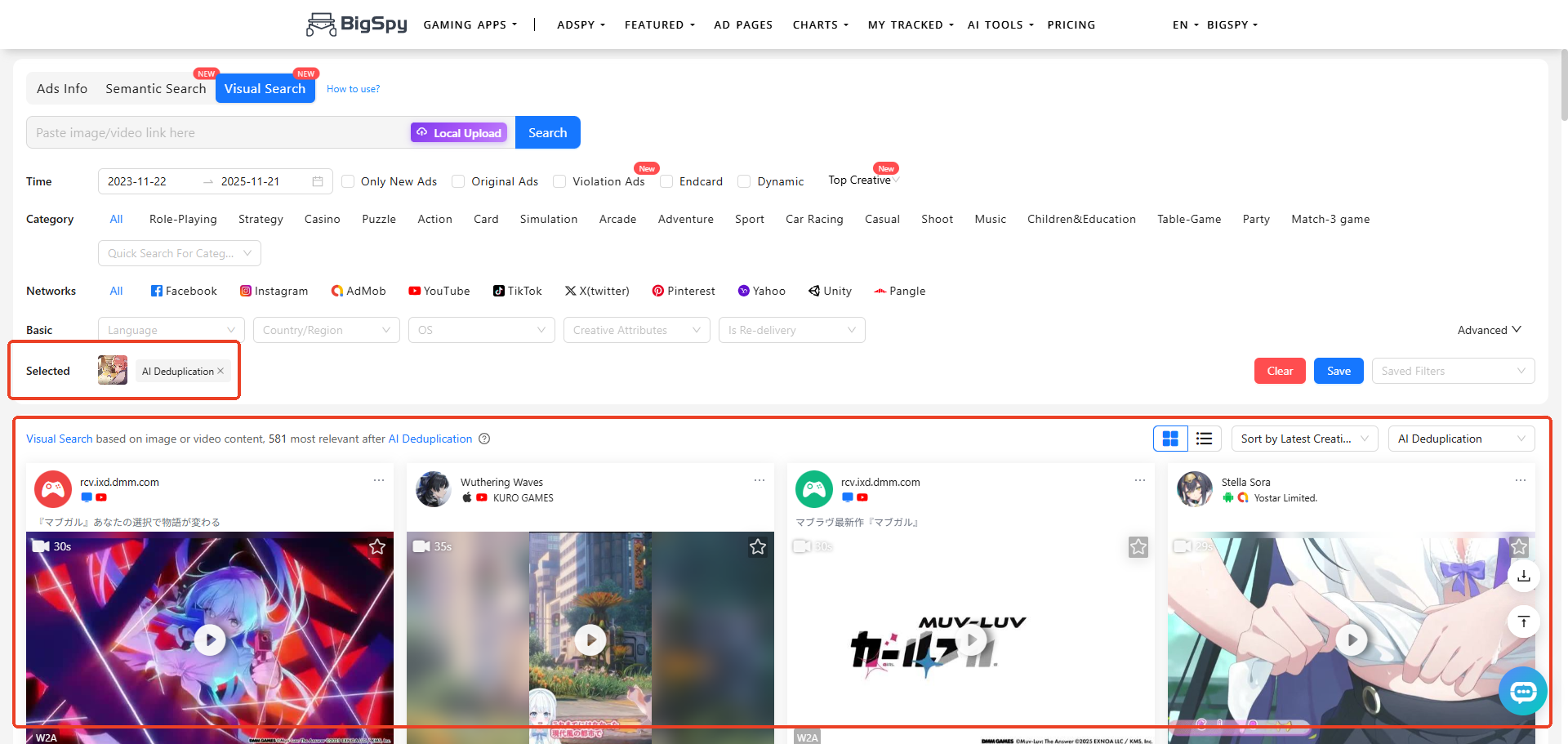Open the Sort by Latest Creation dropdown
This screenshot has width=1568, height=744.
point(1303,439)
